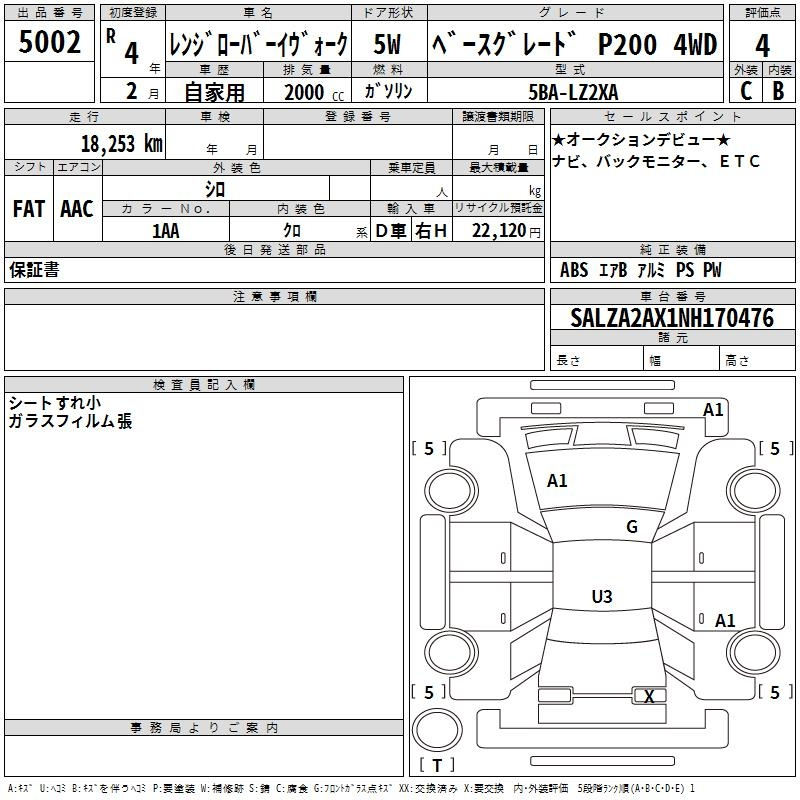Image resolution: width=800 pixels, height=800 pixels.
Task: Click the equipment list ABS エアB アルミ PS PW
Action: (x=640, y=269)
